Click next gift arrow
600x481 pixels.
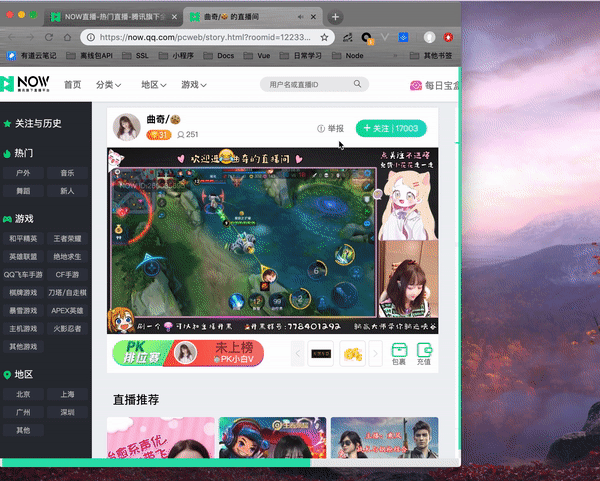[x=375, y=354]
